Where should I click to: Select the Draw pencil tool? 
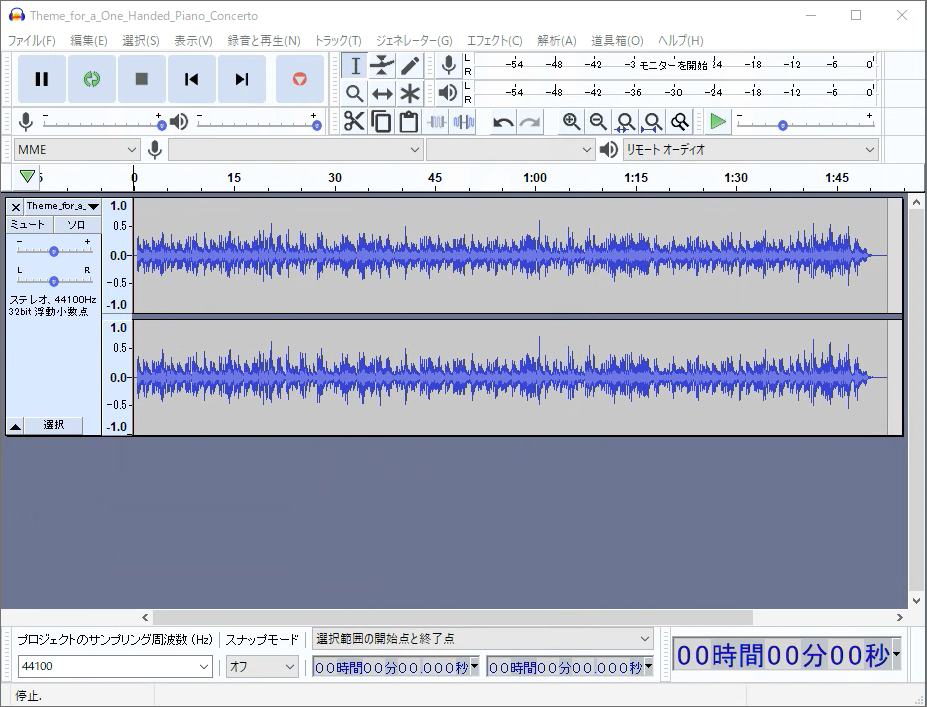410,66
